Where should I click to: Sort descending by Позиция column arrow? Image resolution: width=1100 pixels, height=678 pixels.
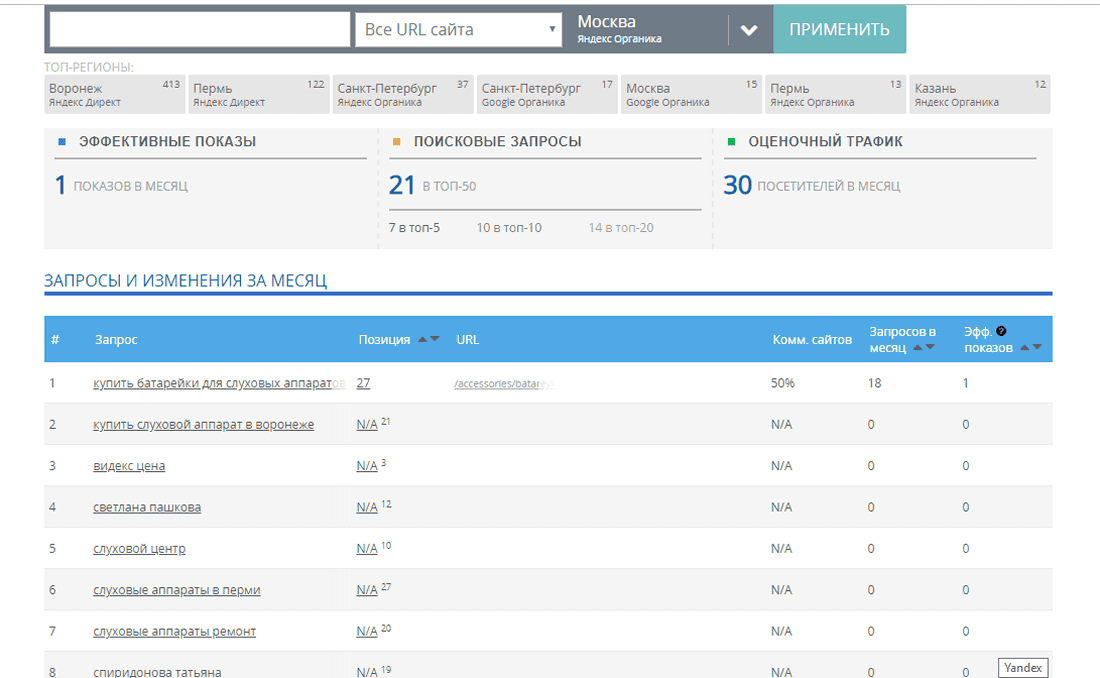click(x=434, y=339)
